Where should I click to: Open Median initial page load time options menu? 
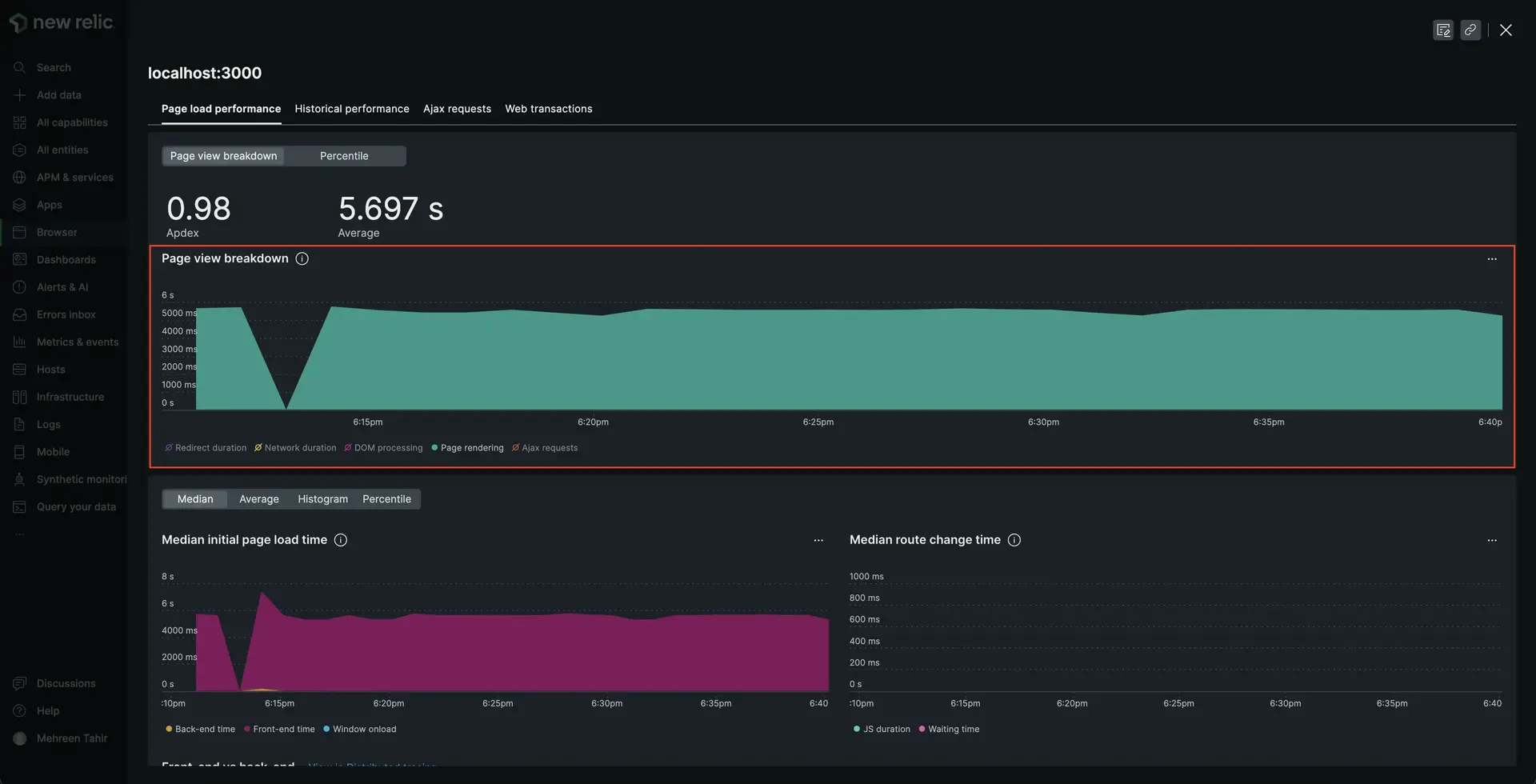pos(818,541)
